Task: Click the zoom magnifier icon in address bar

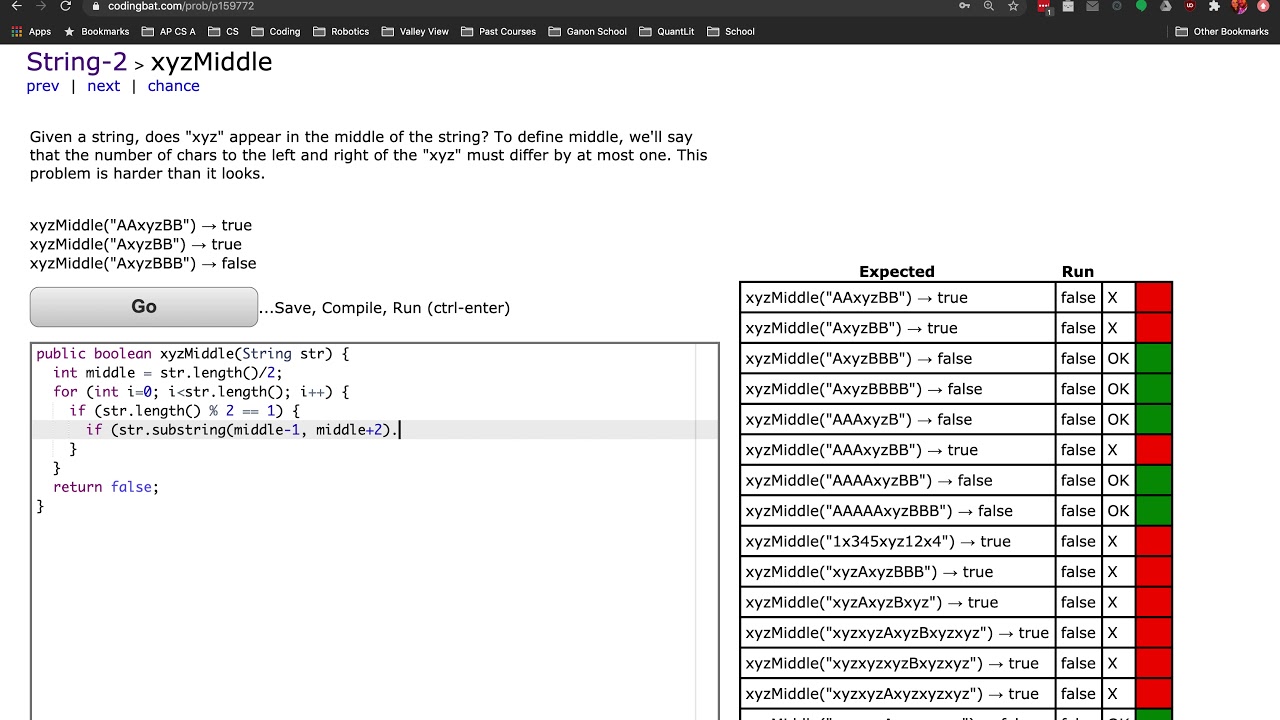Action: [989, 6]
